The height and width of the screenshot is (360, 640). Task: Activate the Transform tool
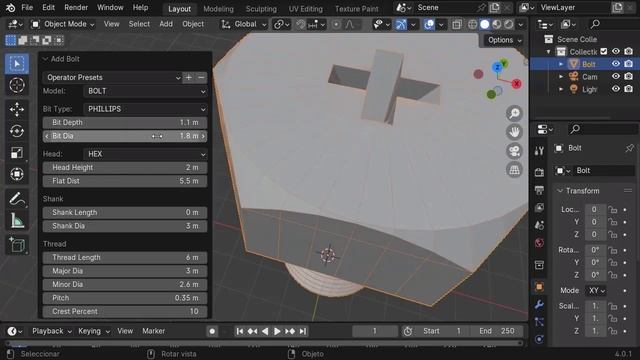click(17, 174)
